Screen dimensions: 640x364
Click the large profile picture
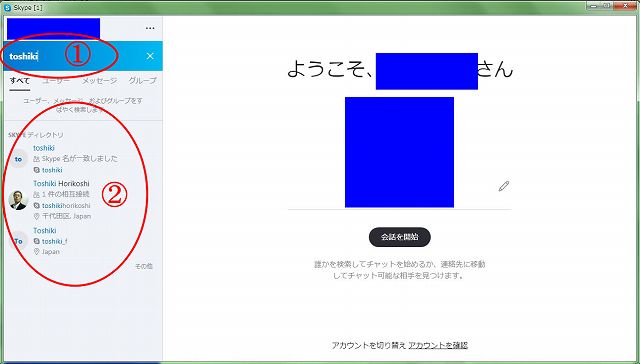click(399, 152)
